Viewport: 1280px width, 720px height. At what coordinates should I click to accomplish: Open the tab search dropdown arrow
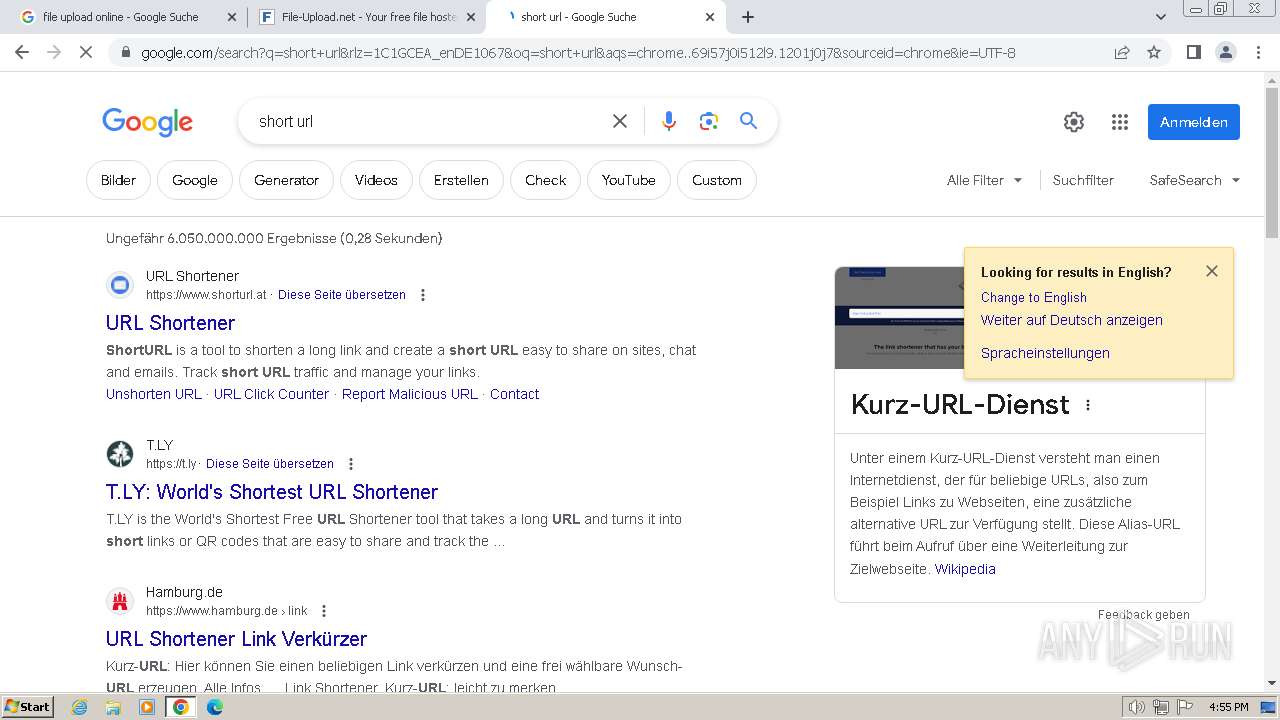(1160, 17)
